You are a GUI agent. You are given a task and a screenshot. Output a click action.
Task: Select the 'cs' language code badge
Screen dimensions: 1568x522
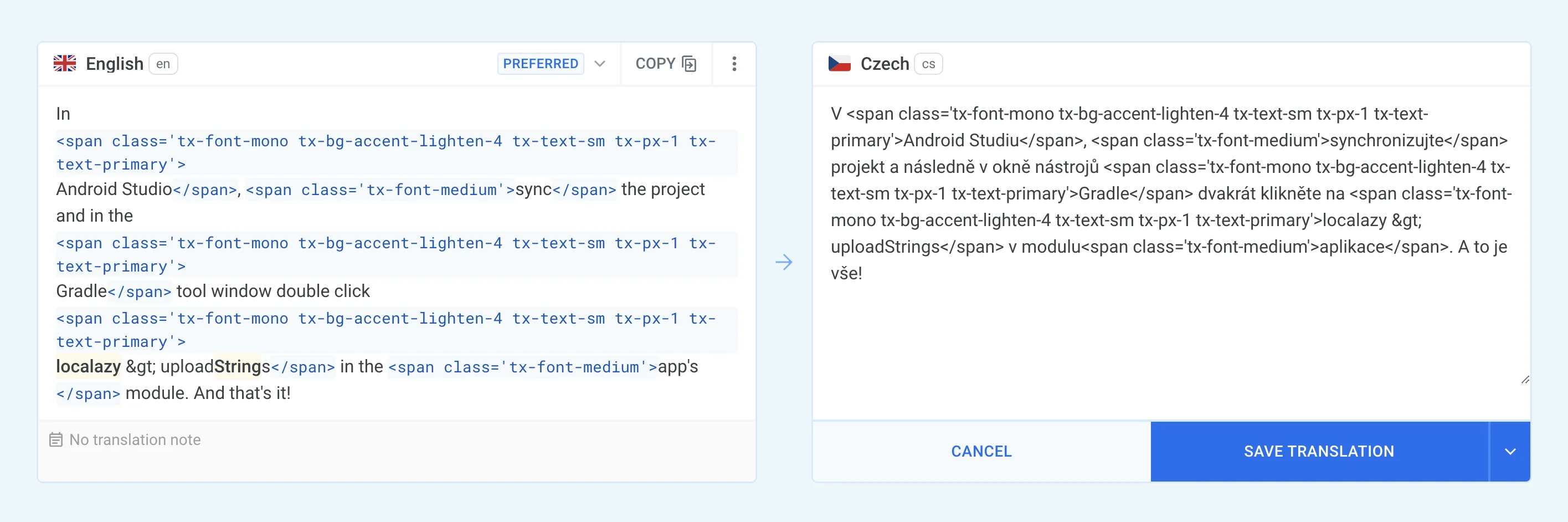(928, 63)
